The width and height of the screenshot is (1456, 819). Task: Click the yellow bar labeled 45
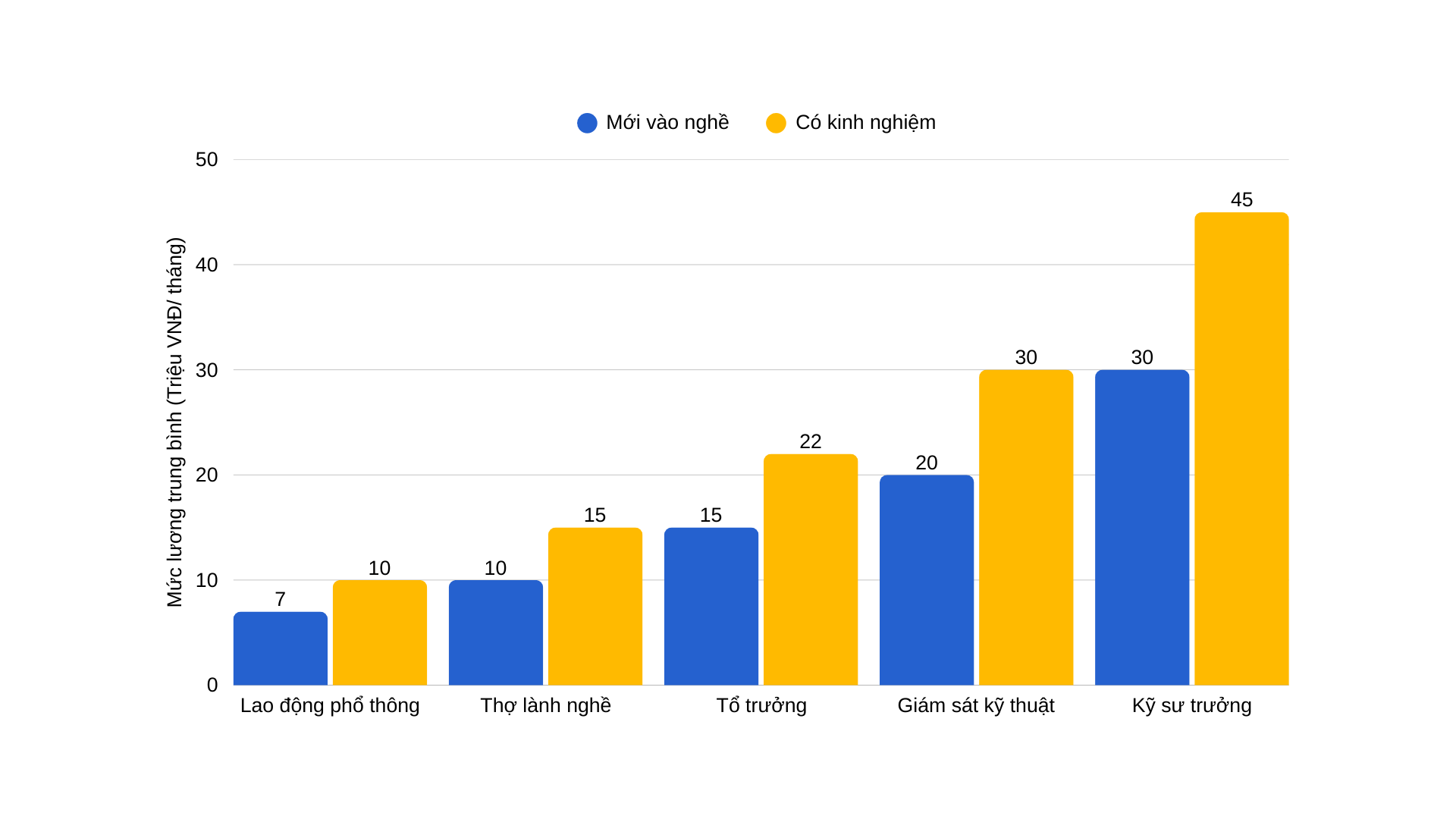[1241, 449]
